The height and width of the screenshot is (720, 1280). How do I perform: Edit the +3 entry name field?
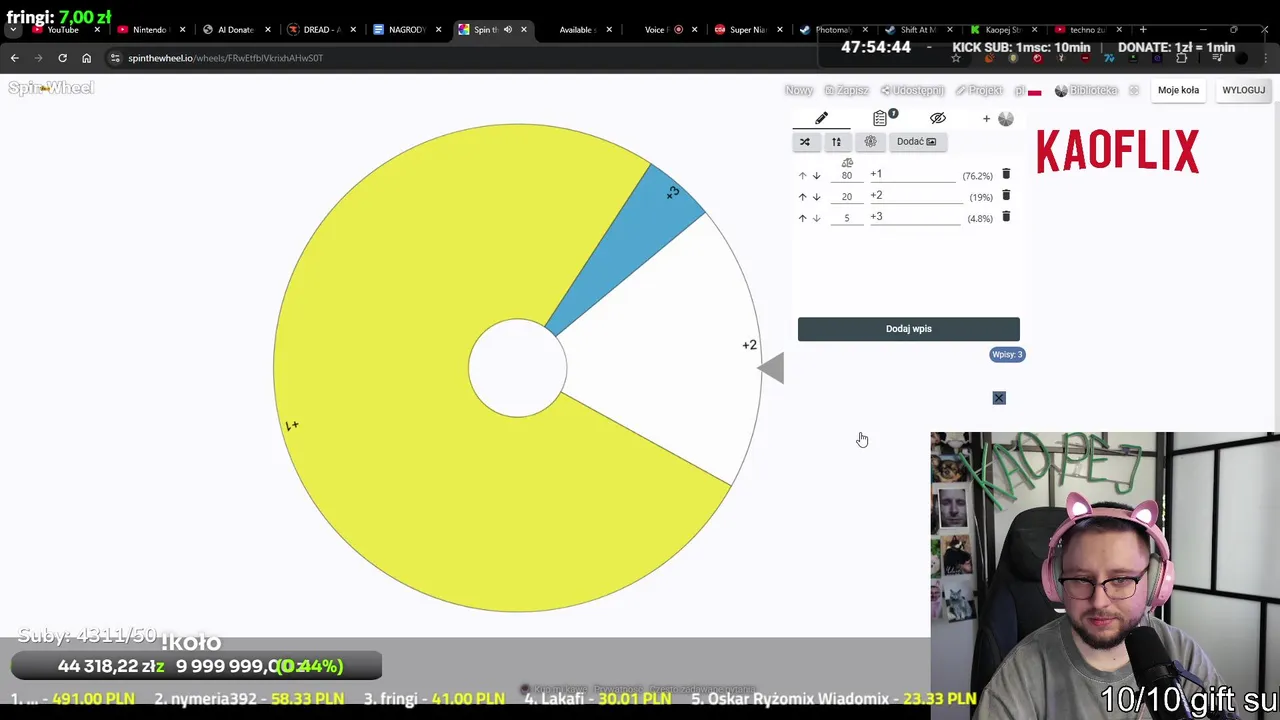tap(913, 217)
